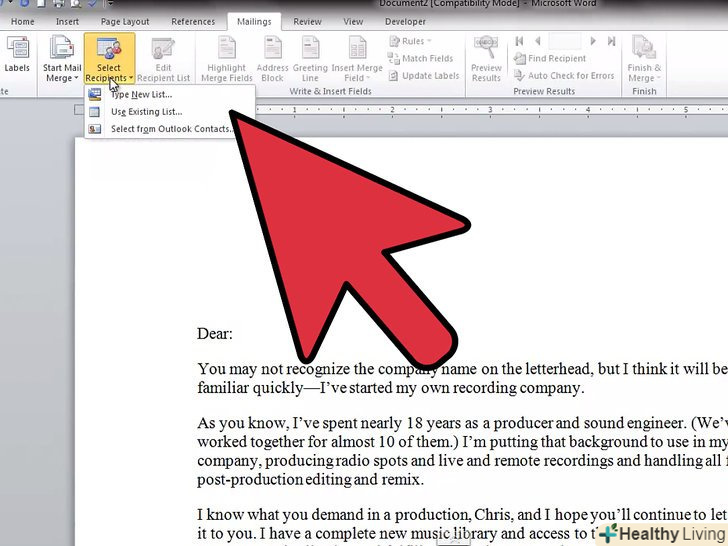Insert an Address Block
This screenshot has width=728, height=546.
[273, 58]
